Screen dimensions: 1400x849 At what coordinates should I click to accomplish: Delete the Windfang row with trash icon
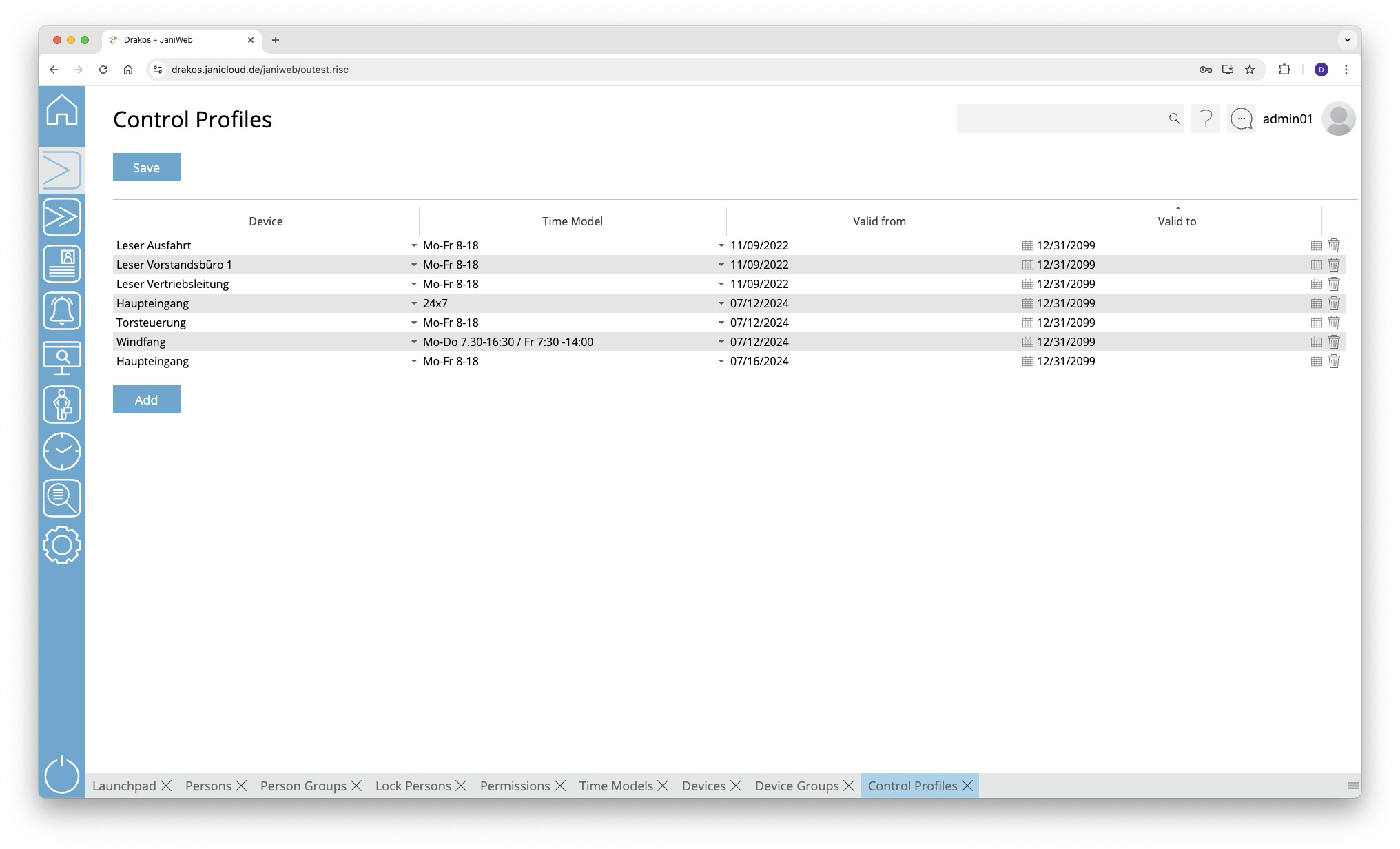tap(1334, 342)
